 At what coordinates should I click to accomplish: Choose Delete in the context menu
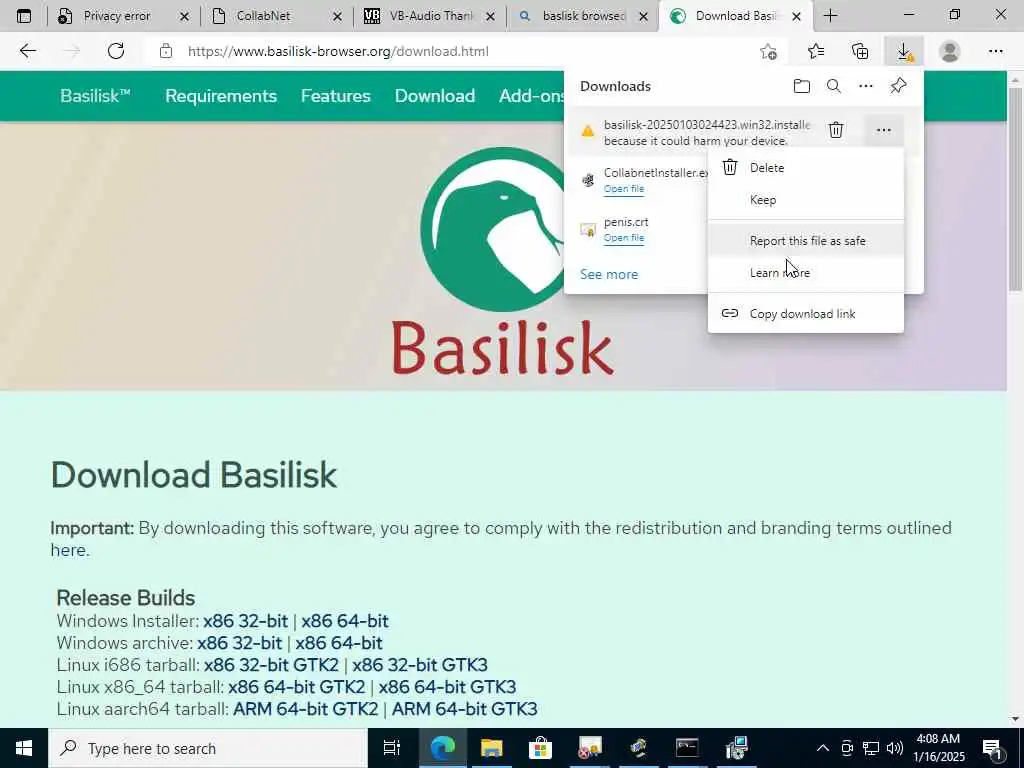point(806,168)
